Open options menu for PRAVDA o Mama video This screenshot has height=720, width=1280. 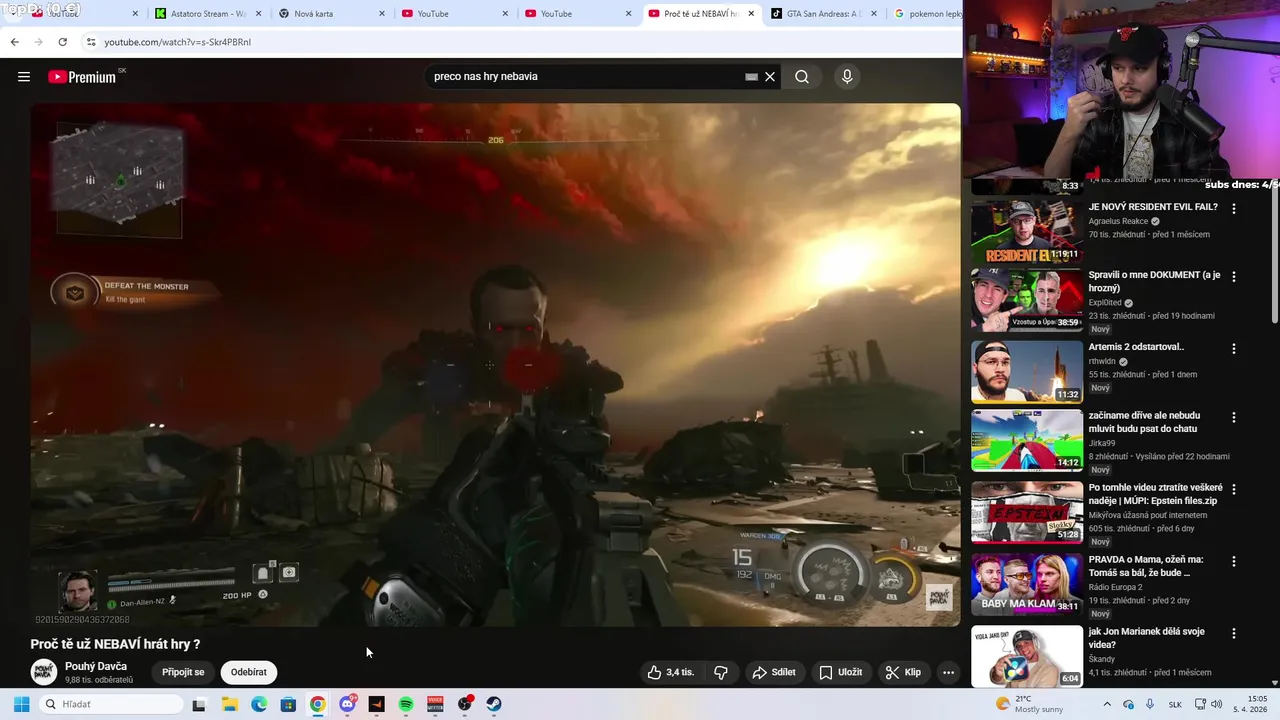pos(1234,561)
